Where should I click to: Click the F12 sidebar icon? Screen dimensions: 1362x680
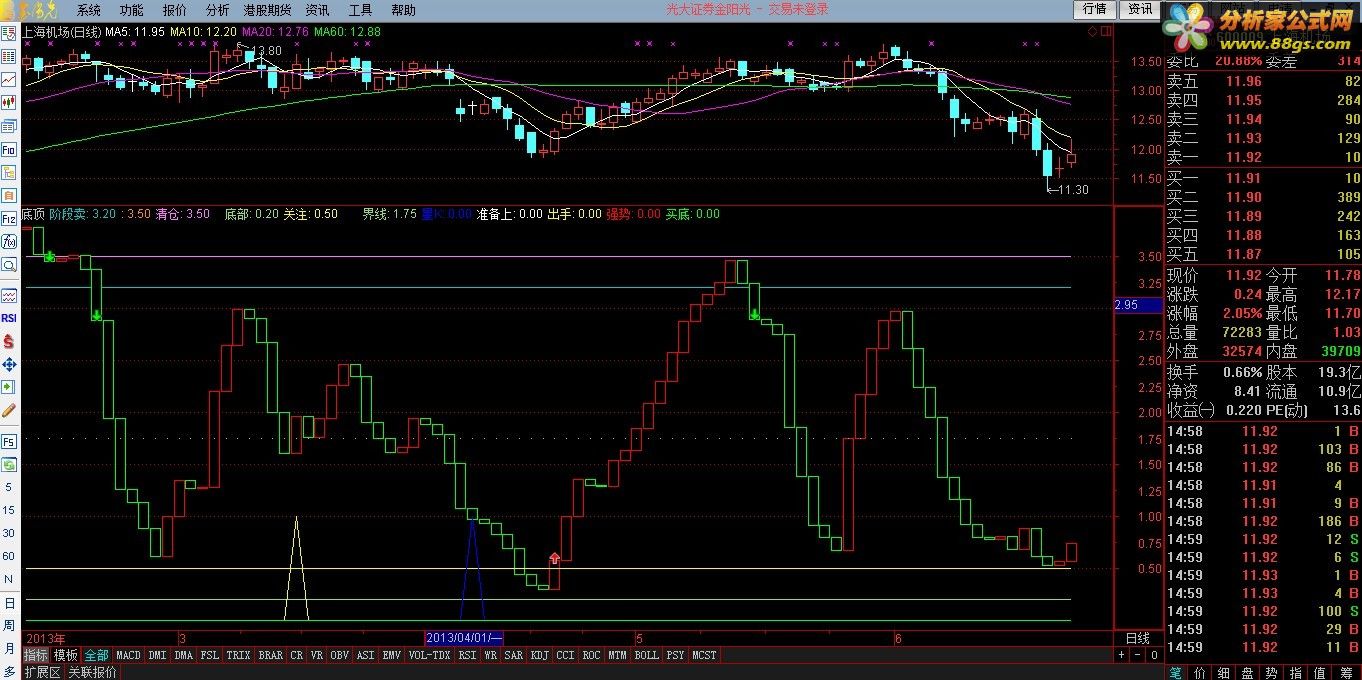[9, 218]
